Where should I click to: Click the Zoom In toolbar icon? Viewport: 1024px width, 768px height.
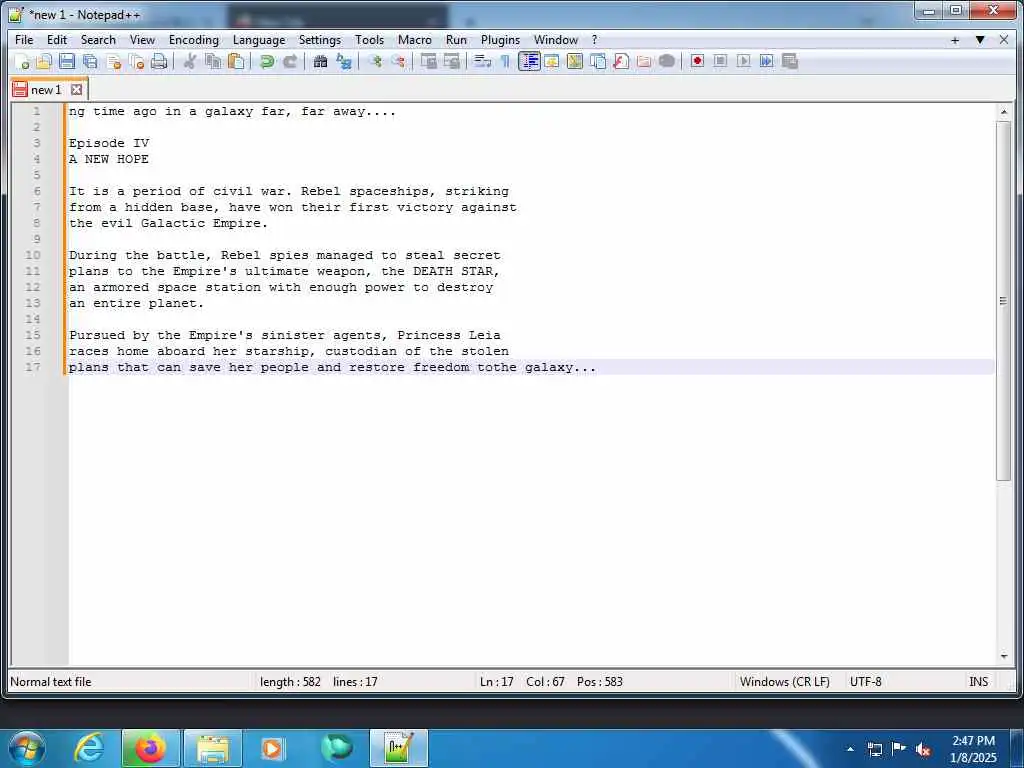pyautogui.click(x=375, y=61)
